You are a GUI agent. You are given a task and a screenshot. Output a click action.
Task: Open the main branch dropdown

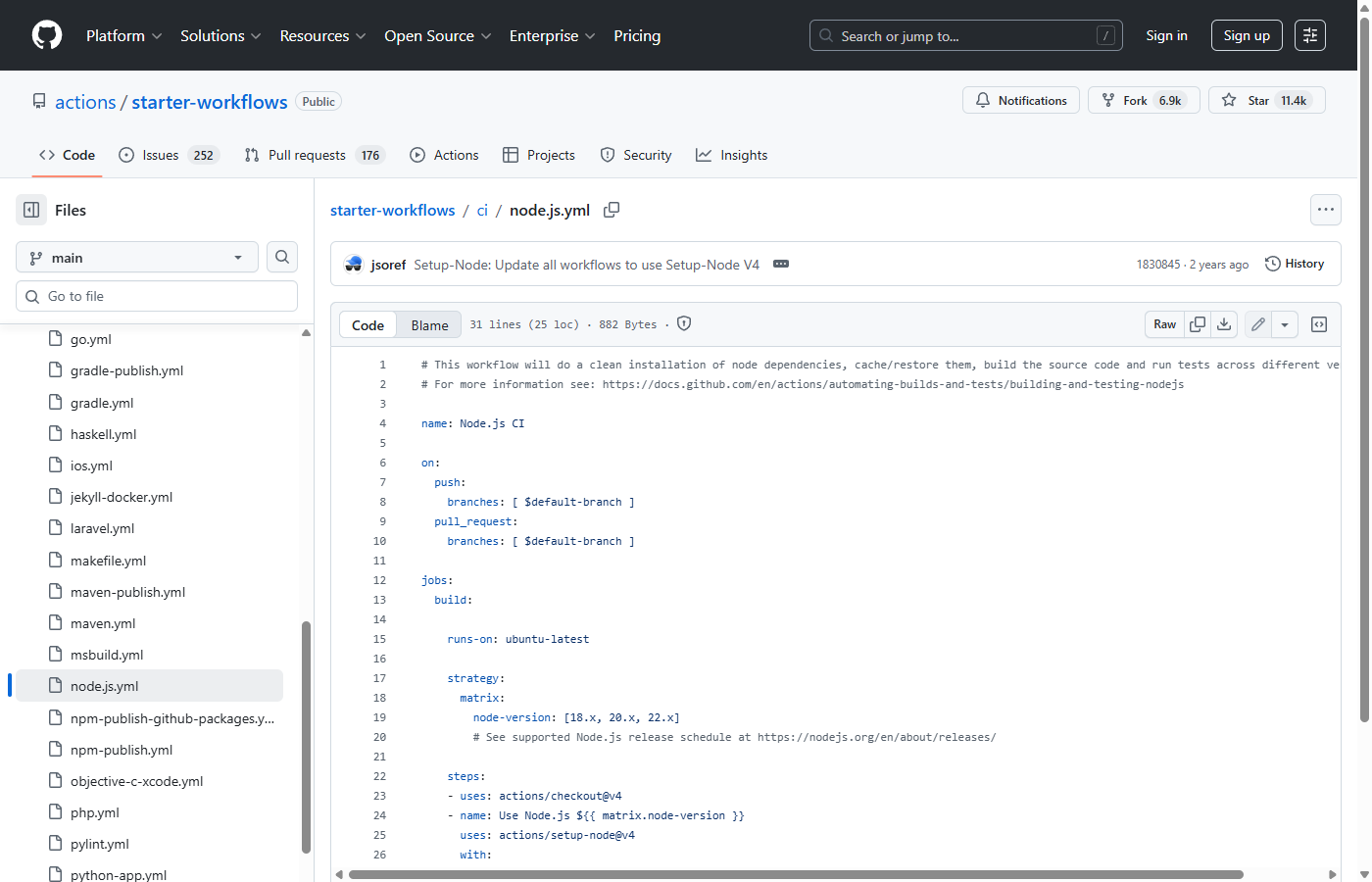[x=136, y=257]
